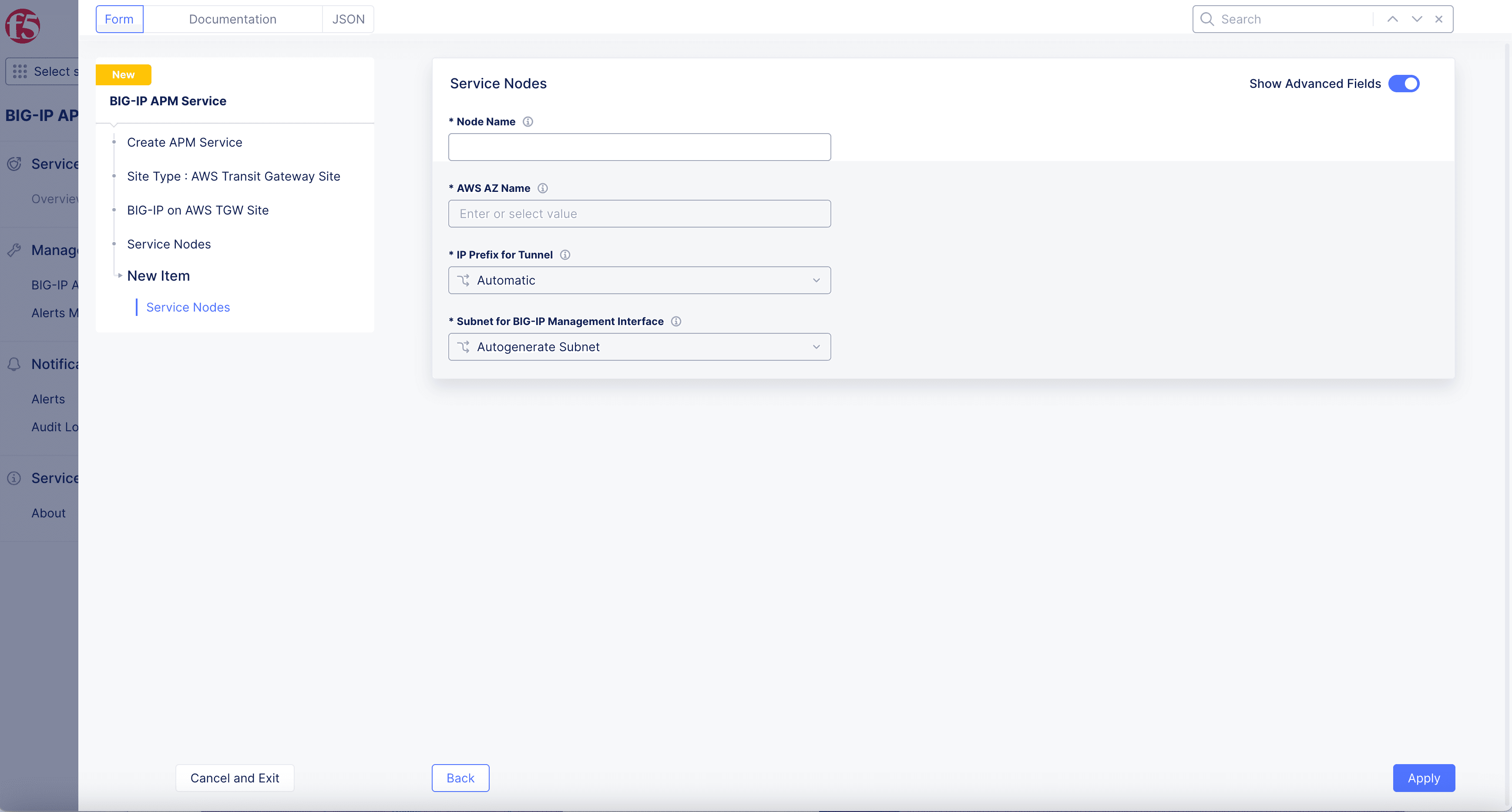
Task: Focus the Node Name input field
Action: tap(639, 147)
